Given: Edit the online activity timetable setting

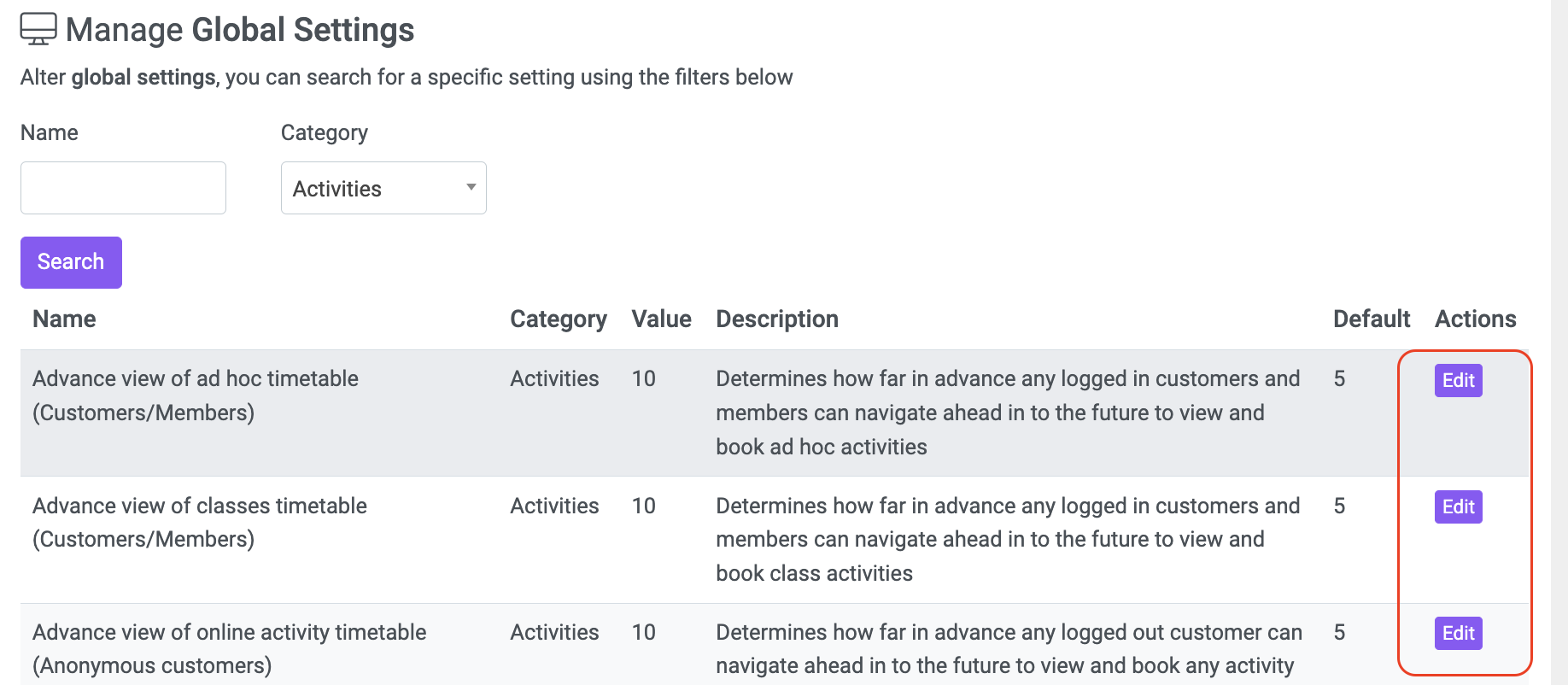Looking at the screenshot, I should (x=1458, y=633).
